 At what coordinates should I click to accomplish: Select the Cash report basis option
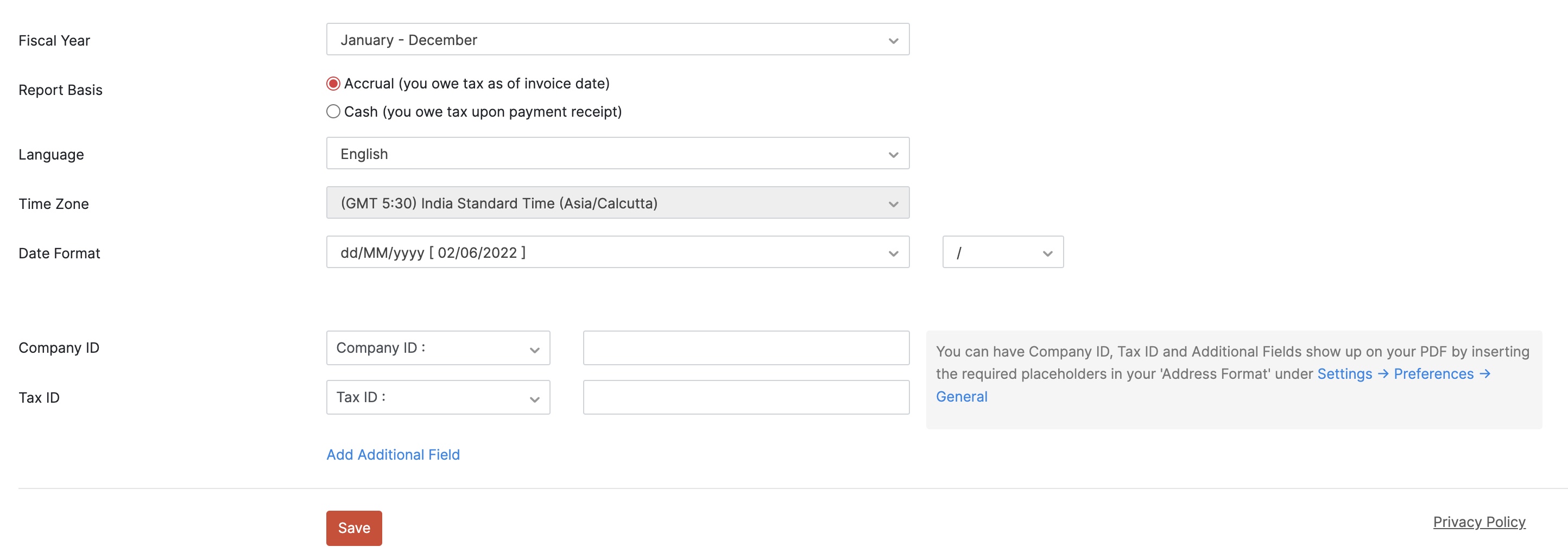point(333,112)
